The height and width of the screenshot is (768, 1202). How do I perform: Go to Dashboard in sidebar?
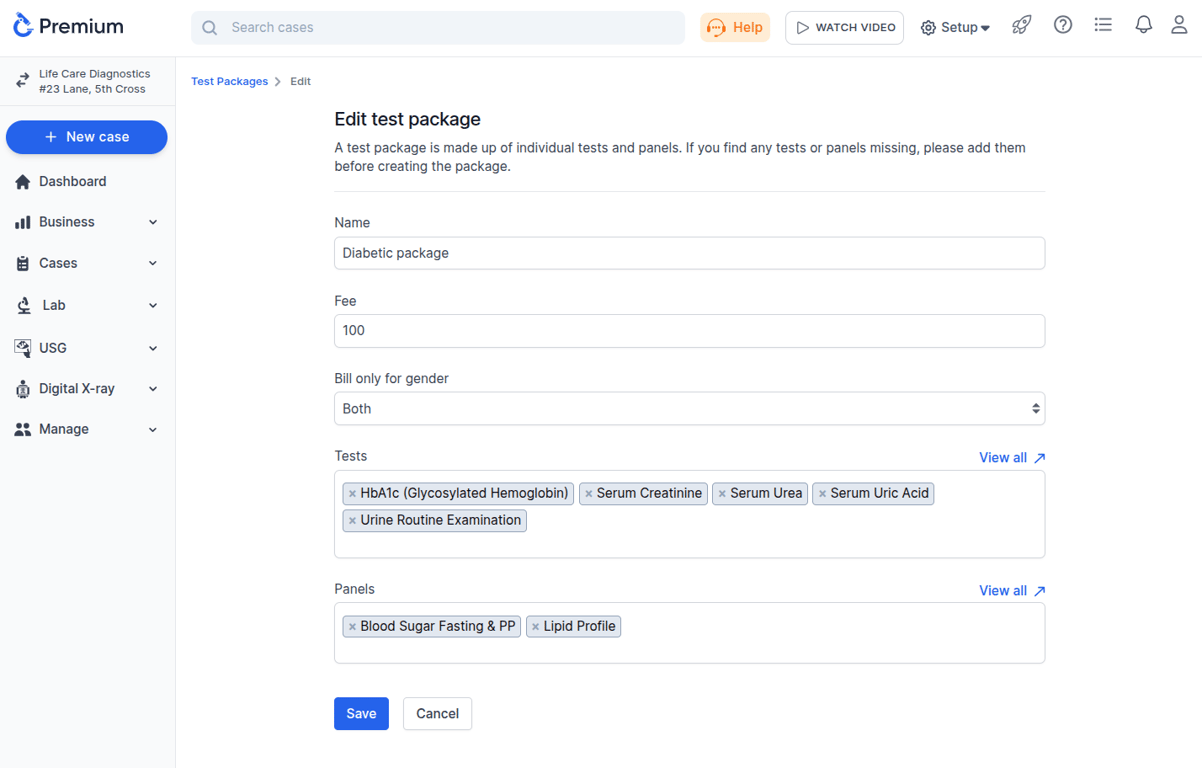[x=72, y=181]
